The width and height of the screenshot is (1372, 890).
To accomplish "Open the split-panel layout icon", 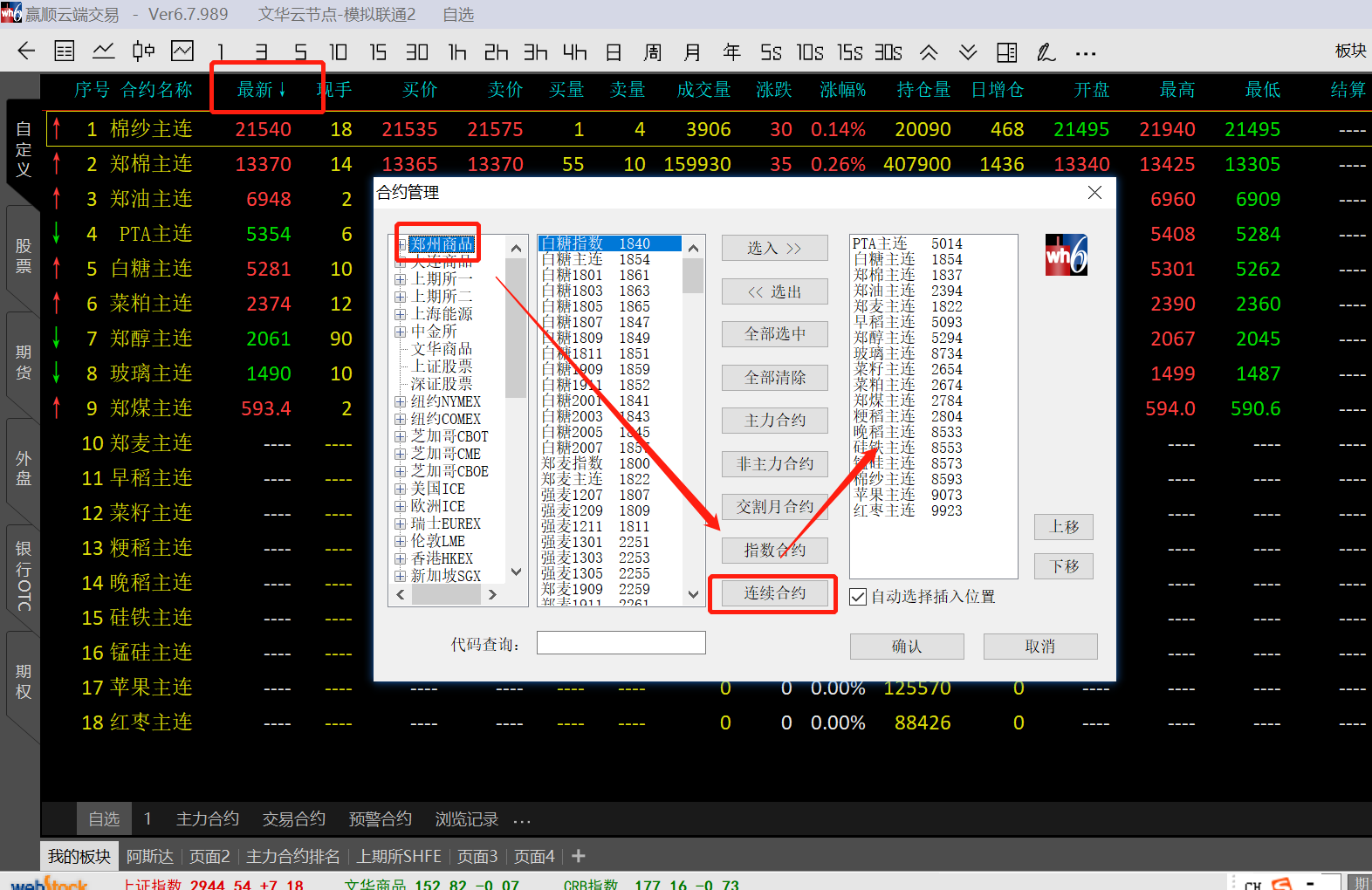I will pos(1006,52).
